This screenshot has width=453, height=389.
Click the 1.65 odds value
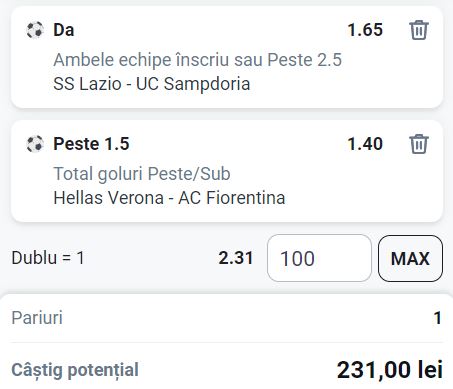[365, 30]
